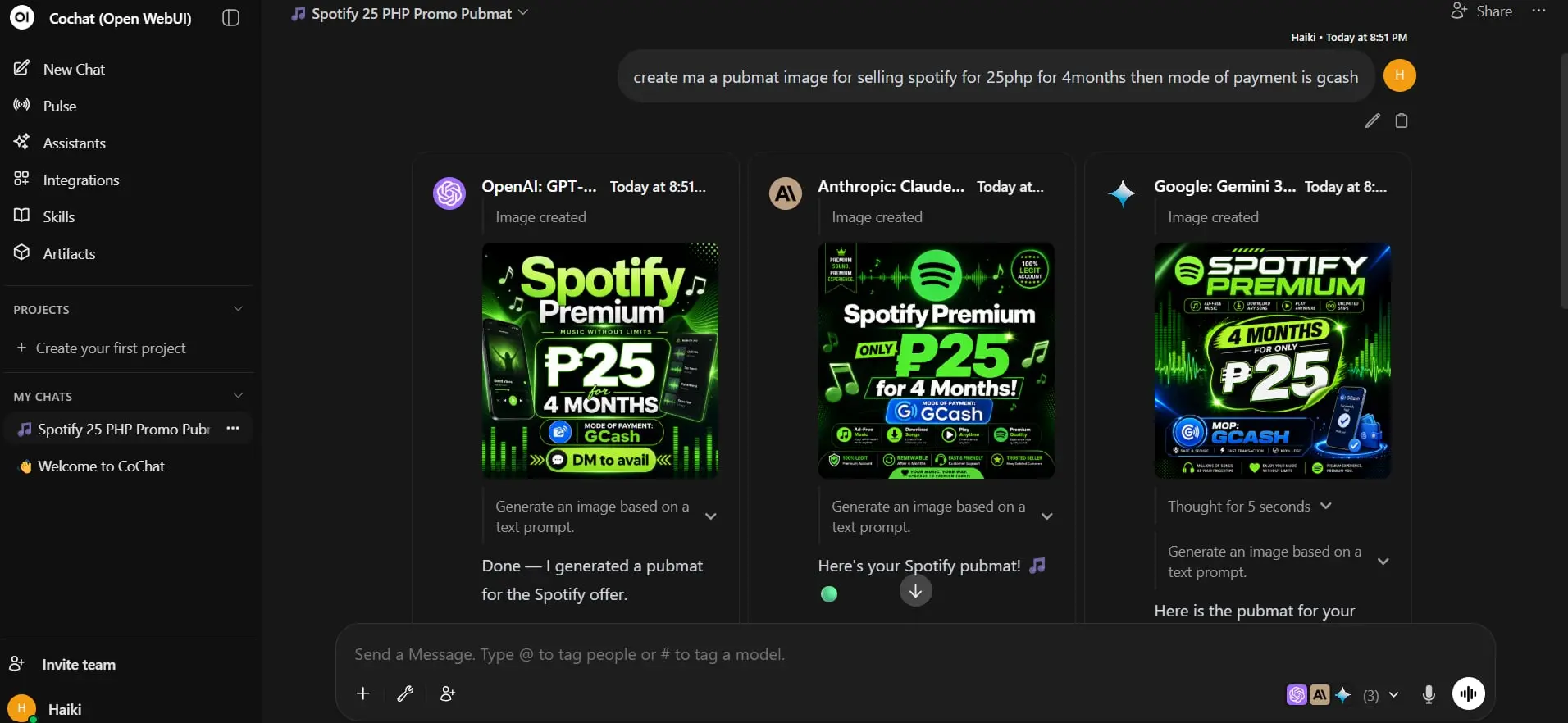Viewport: 1568px width, 723px height.
Task: Start voice mode with the waveform button
Action: pyautogui.click(x=1469, y=693)
